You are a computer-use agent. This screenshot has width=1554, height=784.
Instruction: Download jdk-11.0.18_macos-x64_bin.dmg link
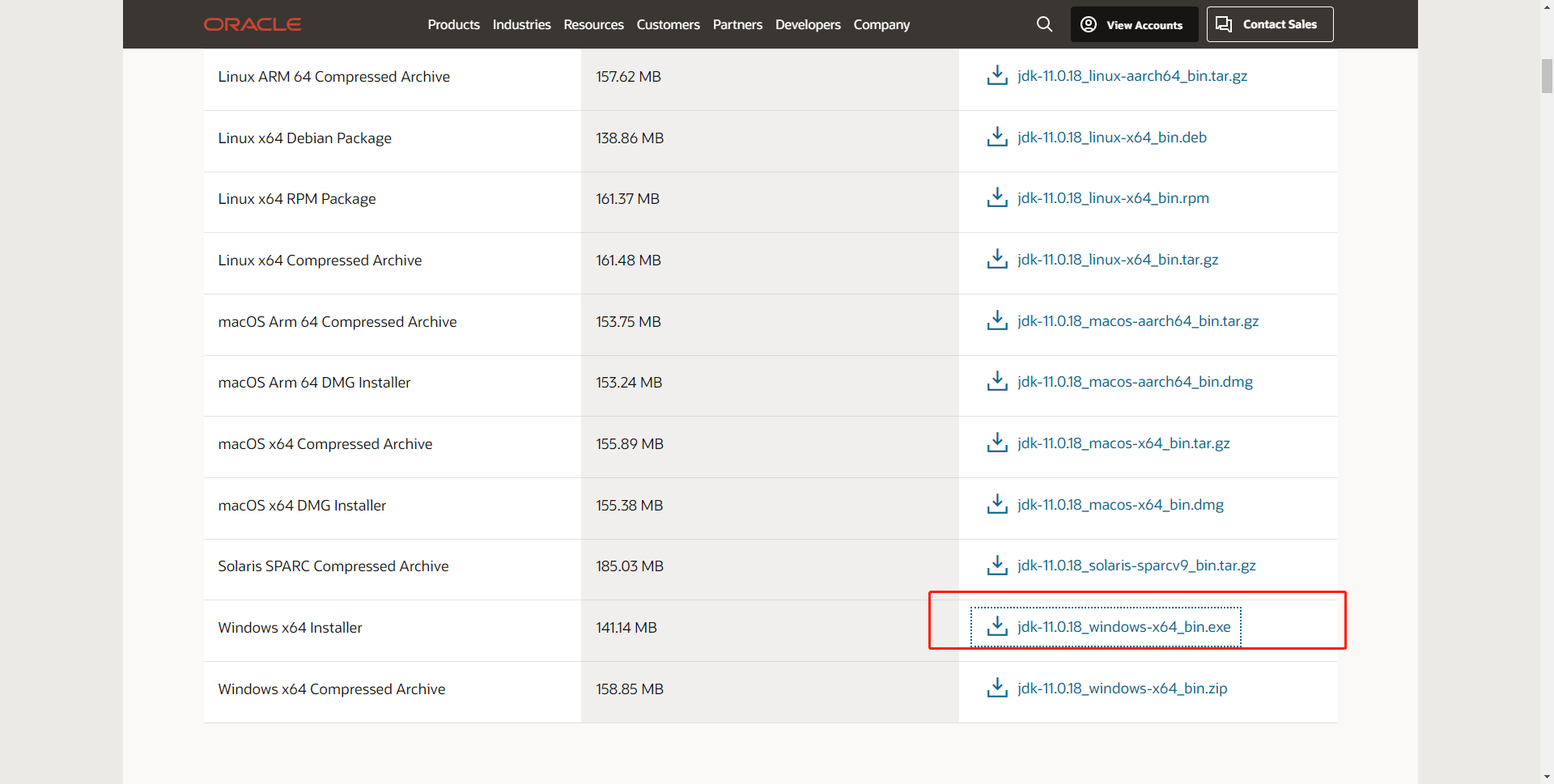coord(1120,504)
